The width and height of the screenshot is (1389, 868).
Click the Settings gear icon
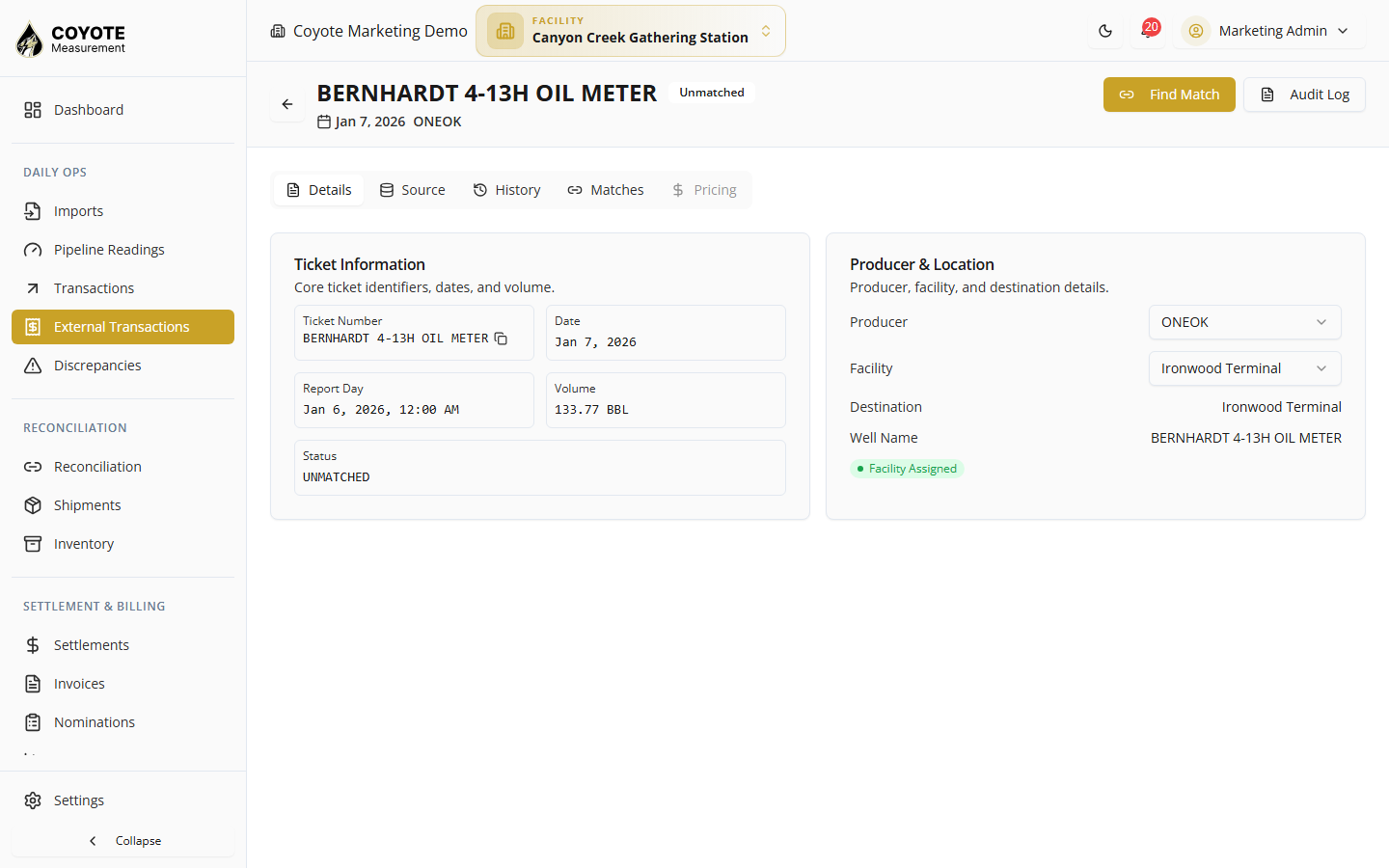(x=33, y=800)
